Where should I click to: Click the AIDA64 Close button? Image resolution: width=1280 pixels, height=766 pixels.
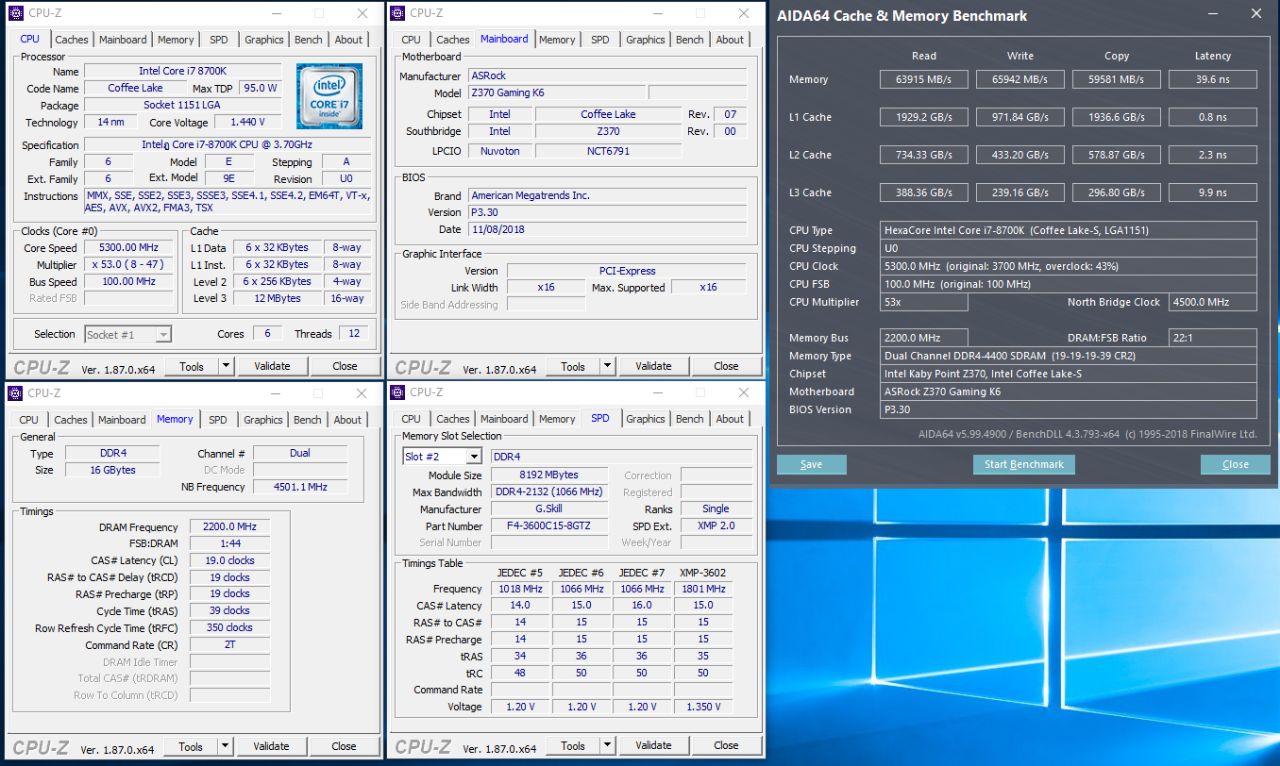click(x=1235, y=464)
